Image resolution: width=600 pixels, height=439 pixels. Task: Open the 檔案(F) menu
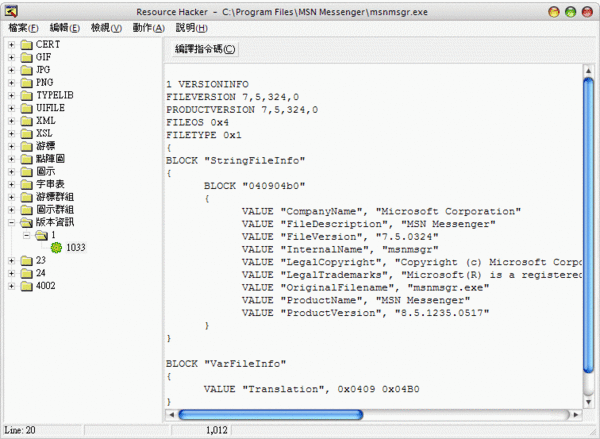(23, 28)
